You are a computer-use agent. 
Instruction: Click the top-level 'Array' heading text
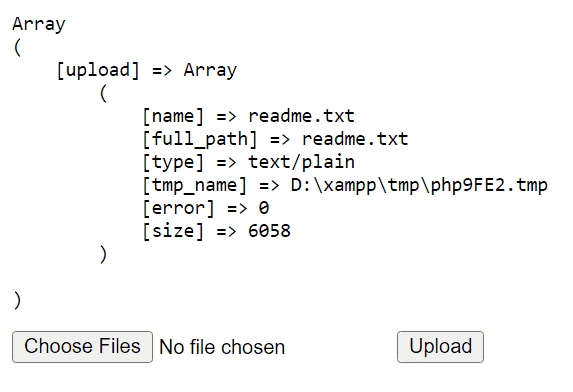[39, 24]
